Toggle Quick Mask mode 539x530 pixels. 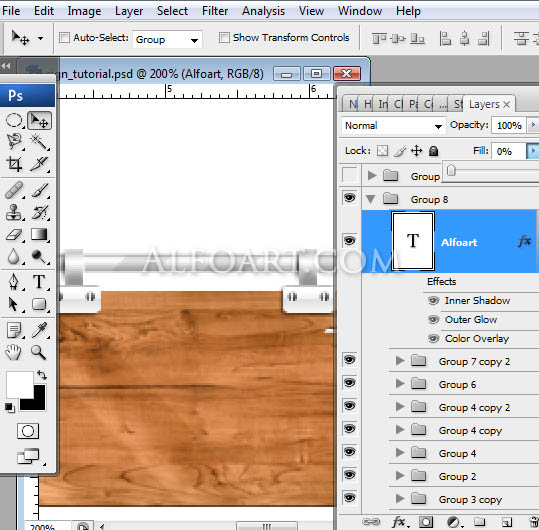coord(28,431)
